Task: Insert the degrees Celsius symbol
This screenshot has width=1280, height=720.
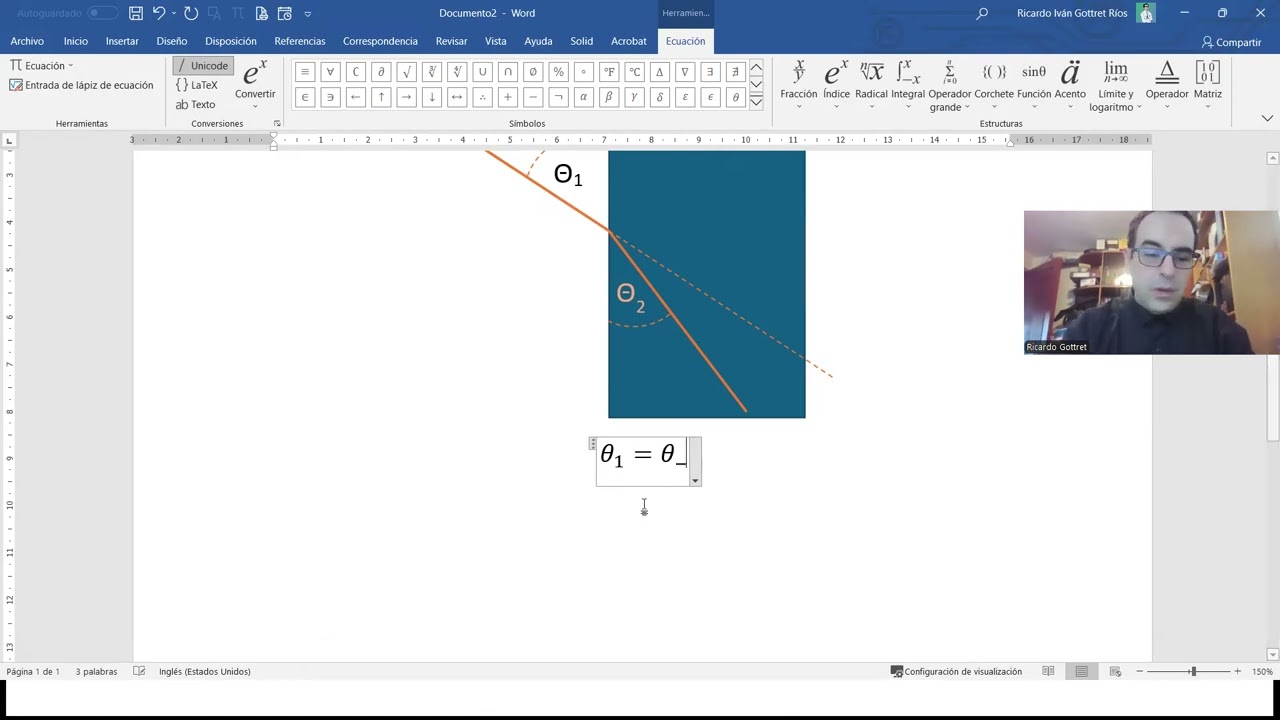Action: (x=634, y=72)
